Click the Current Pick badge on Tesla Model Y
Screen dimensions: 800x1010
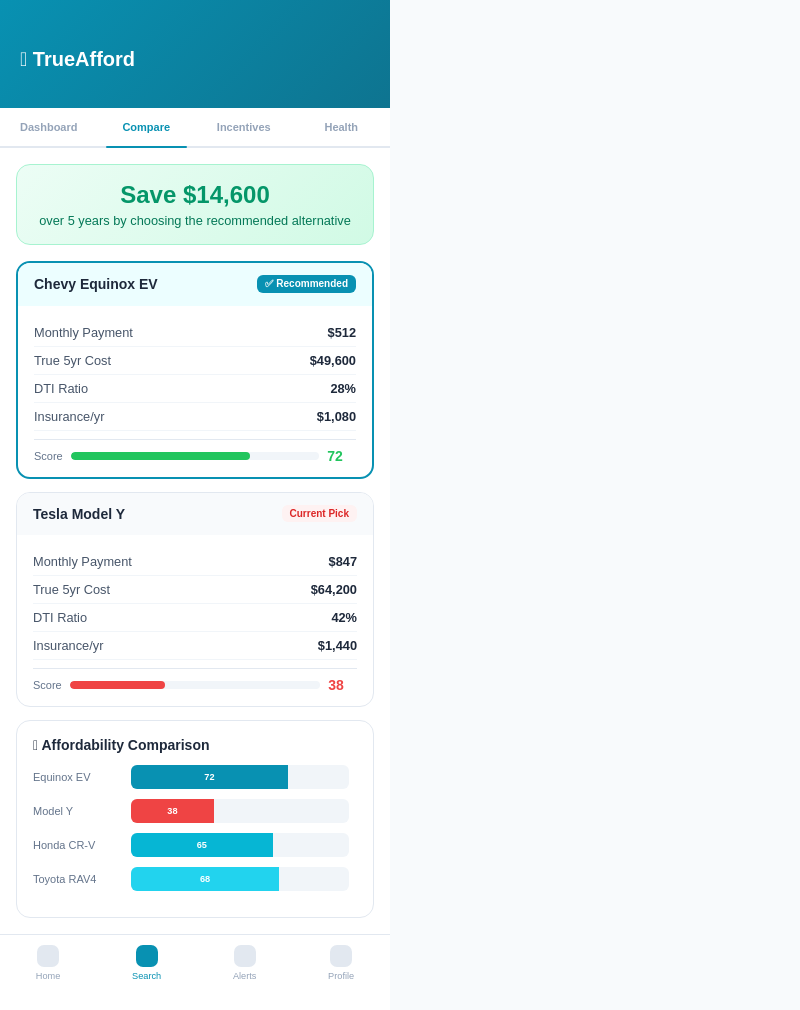[x=319, y=513]
